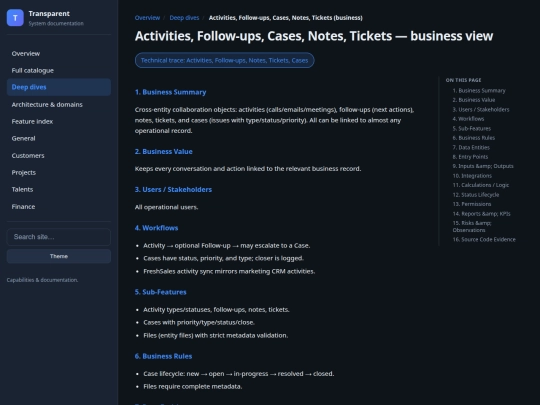Jump to Business Summary in page contents
The image size is (540, 405).
tap(479, 91)
